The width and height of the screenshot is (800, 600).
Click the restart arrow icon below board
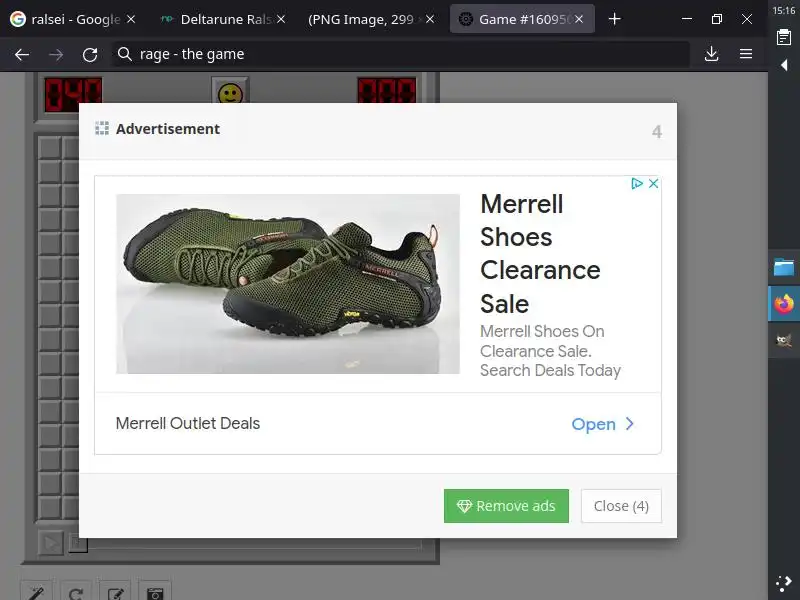pyautogui.click(x=76, y=590)
